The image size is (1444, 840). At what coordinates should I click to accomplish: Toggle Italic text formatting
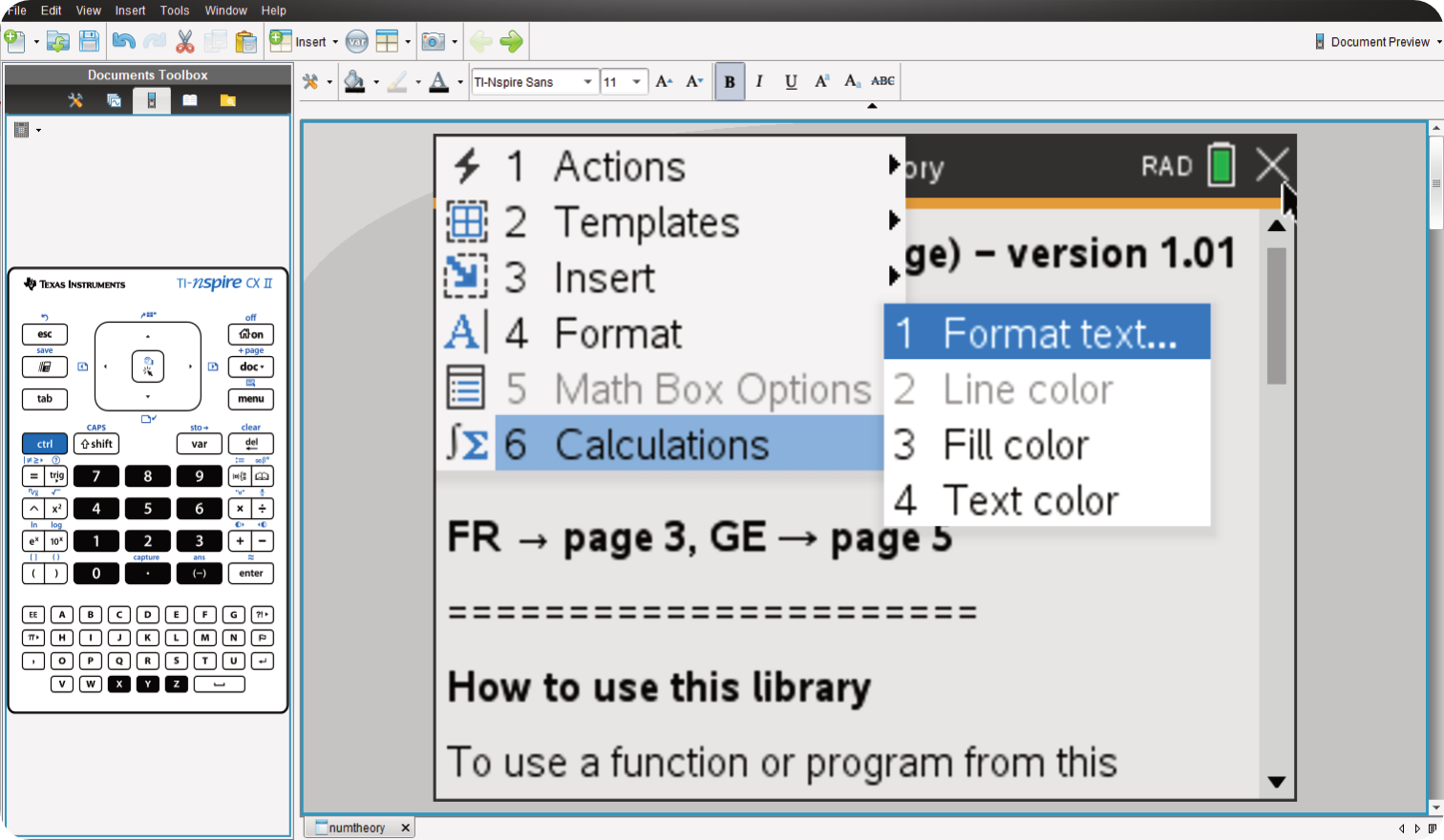759,82
